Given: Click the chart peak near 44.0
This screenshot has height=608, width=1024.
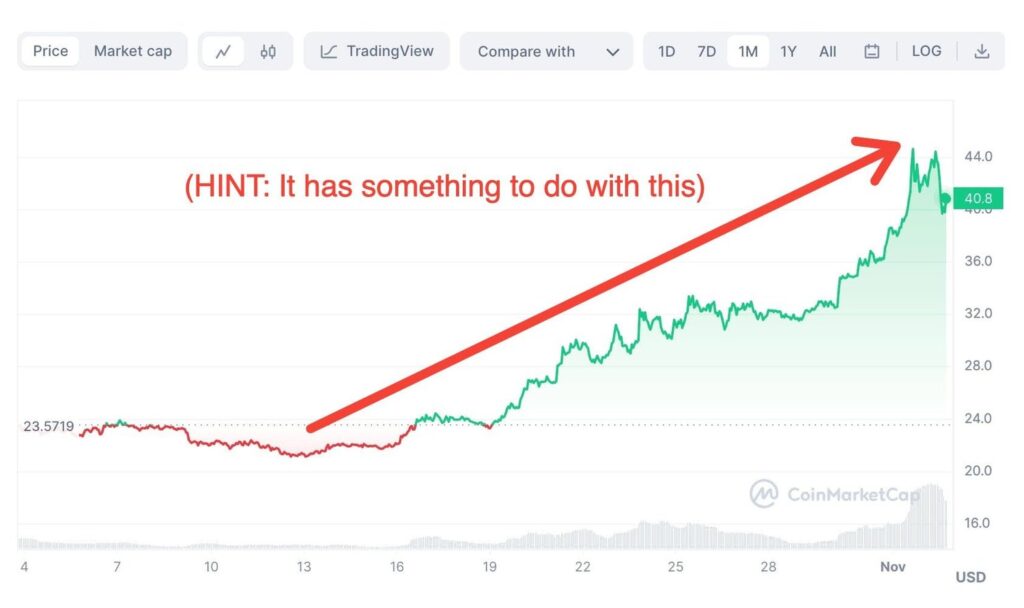Looking at the screenshot, I should [x=912, y=150].
